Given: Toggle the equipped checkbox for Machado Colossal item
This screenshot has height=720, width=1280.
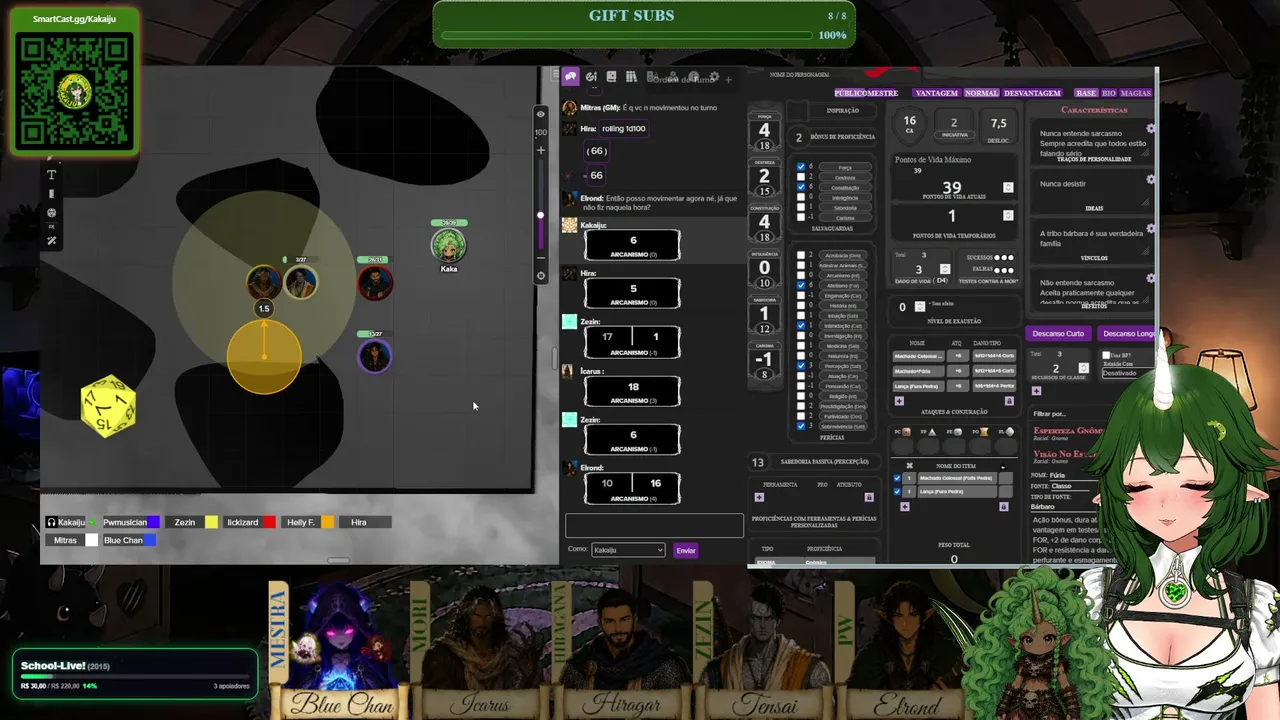Looking at the screenshot, I should pos(897,478).
